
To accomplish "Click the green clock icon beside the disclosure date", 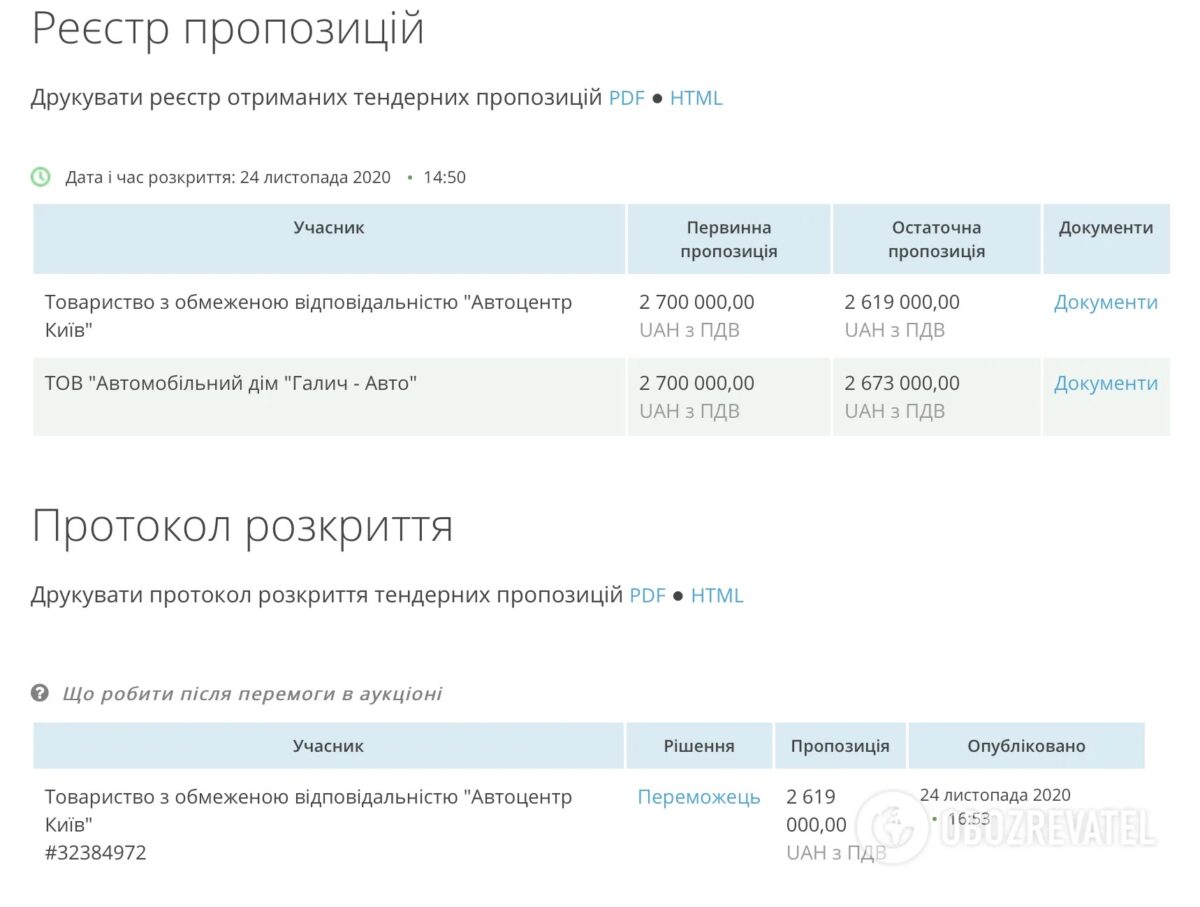I will (40, 177).
